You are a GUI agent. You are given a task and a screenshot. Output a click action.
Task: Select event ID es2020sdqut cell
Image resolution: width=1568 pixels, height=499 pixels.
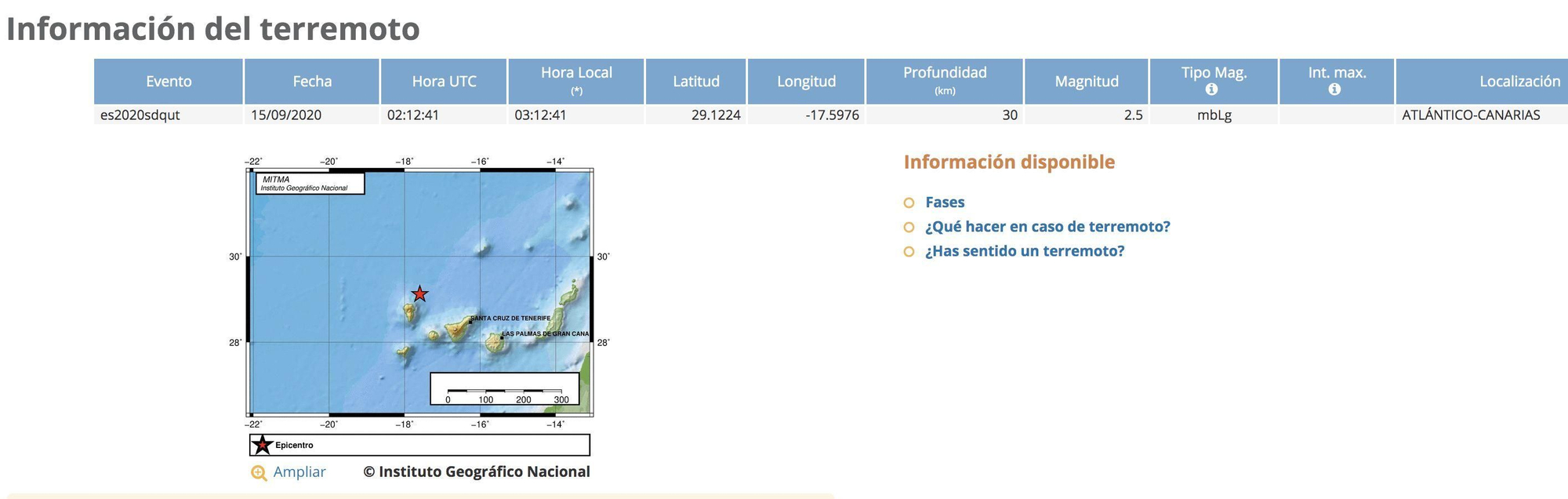(169, 115)
